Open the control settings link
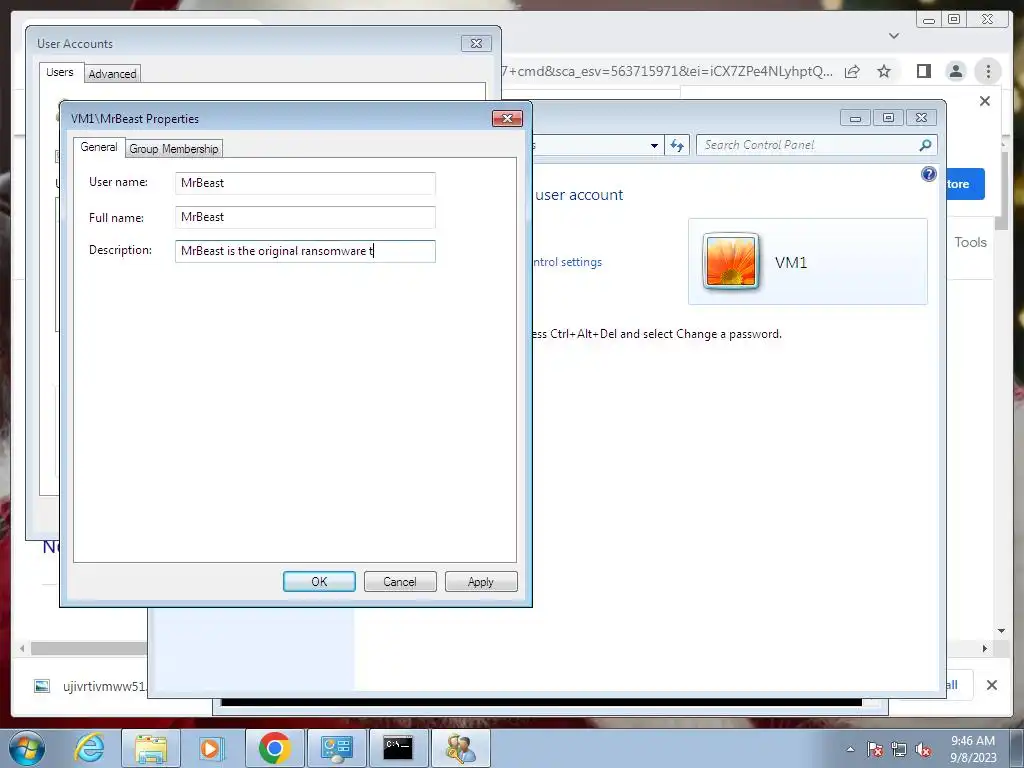The height and width of the screenshot is (768, 1024). [x=567, y=262]
